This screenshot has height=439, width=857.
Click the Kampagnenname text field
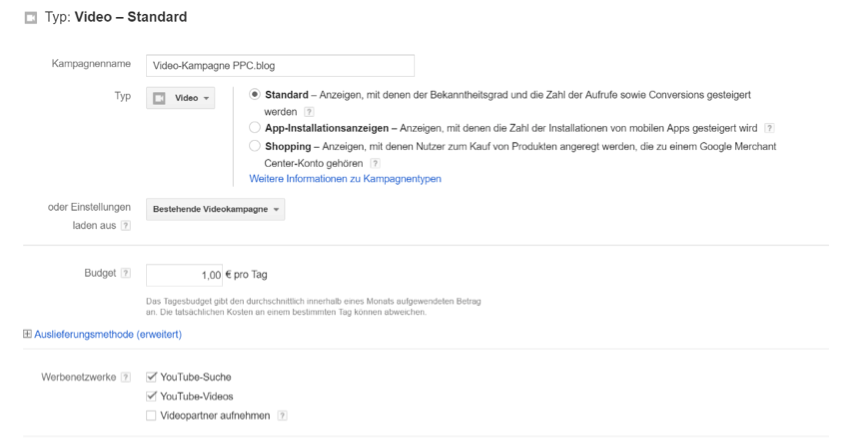(280, 66)
